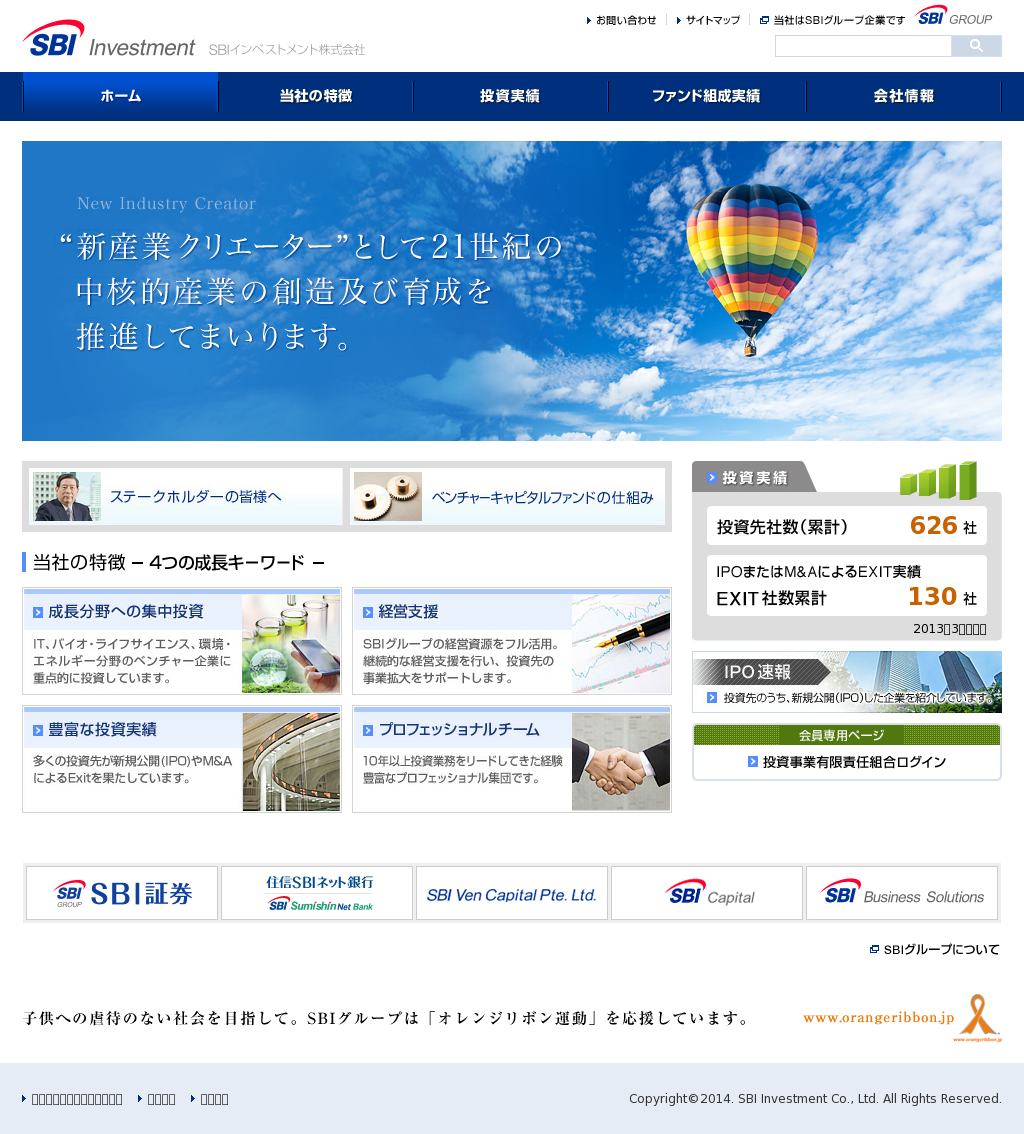
Task: Click the search text field
Action: (862, 46)
